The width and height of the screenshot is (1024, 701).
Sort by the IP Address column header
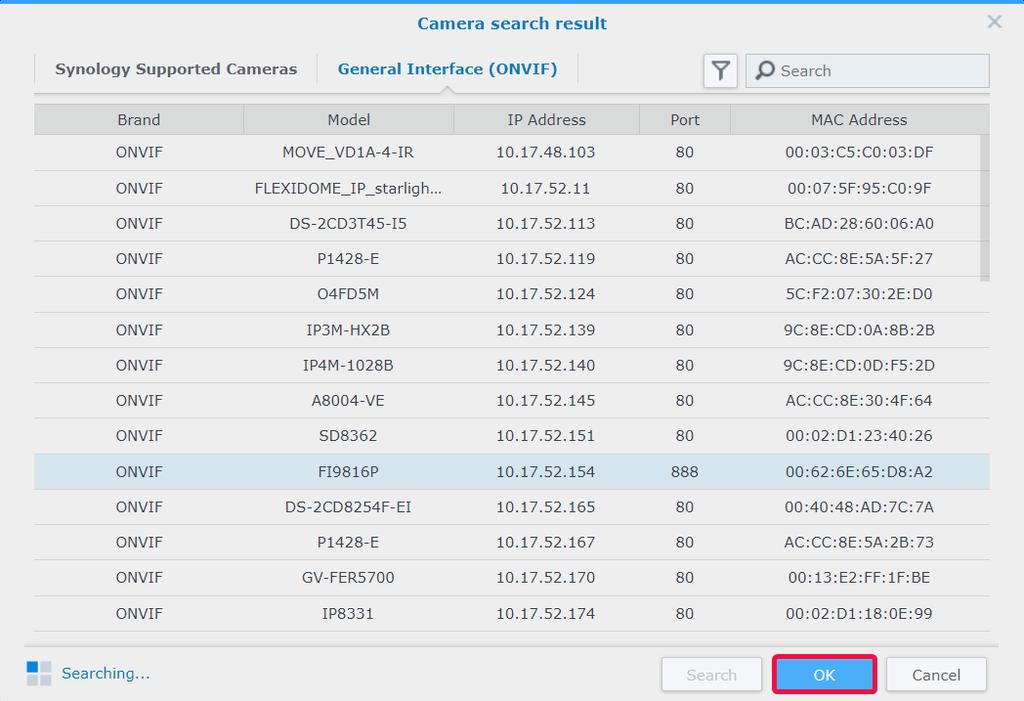click(x=547, y=120)
